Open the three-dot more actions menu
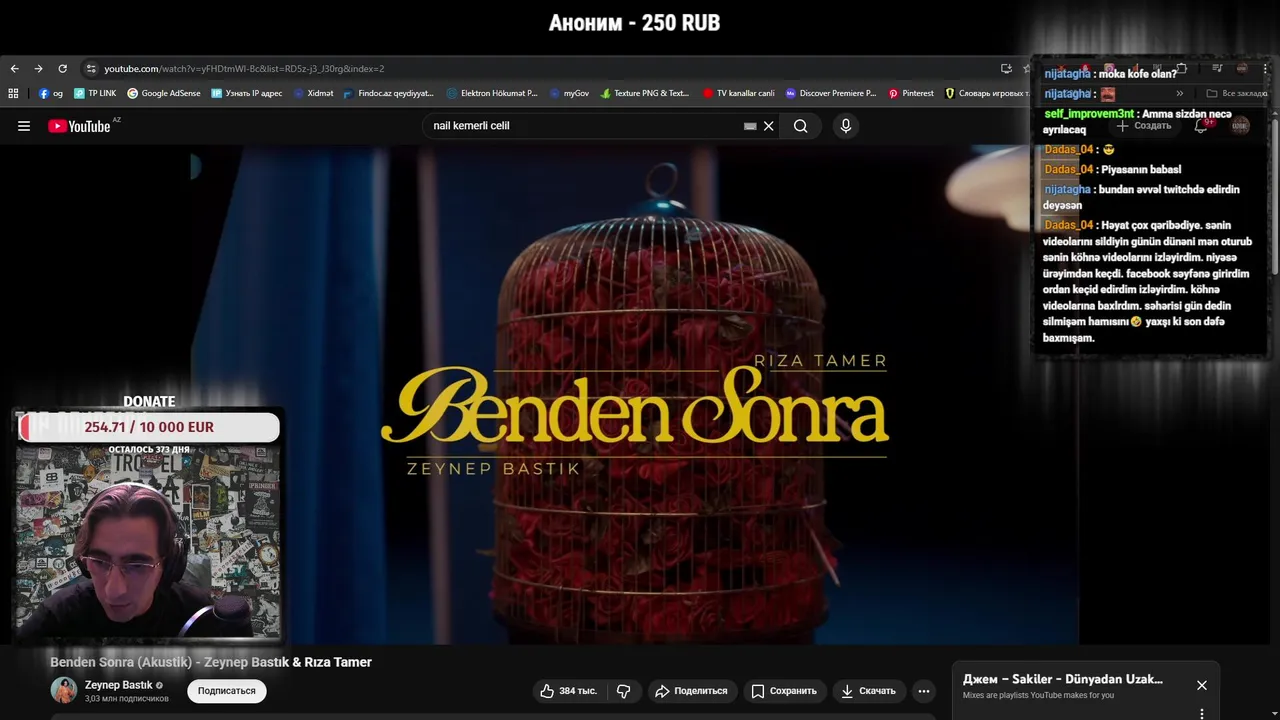Screen dimensions: 1280x720 tap(924, 691)
